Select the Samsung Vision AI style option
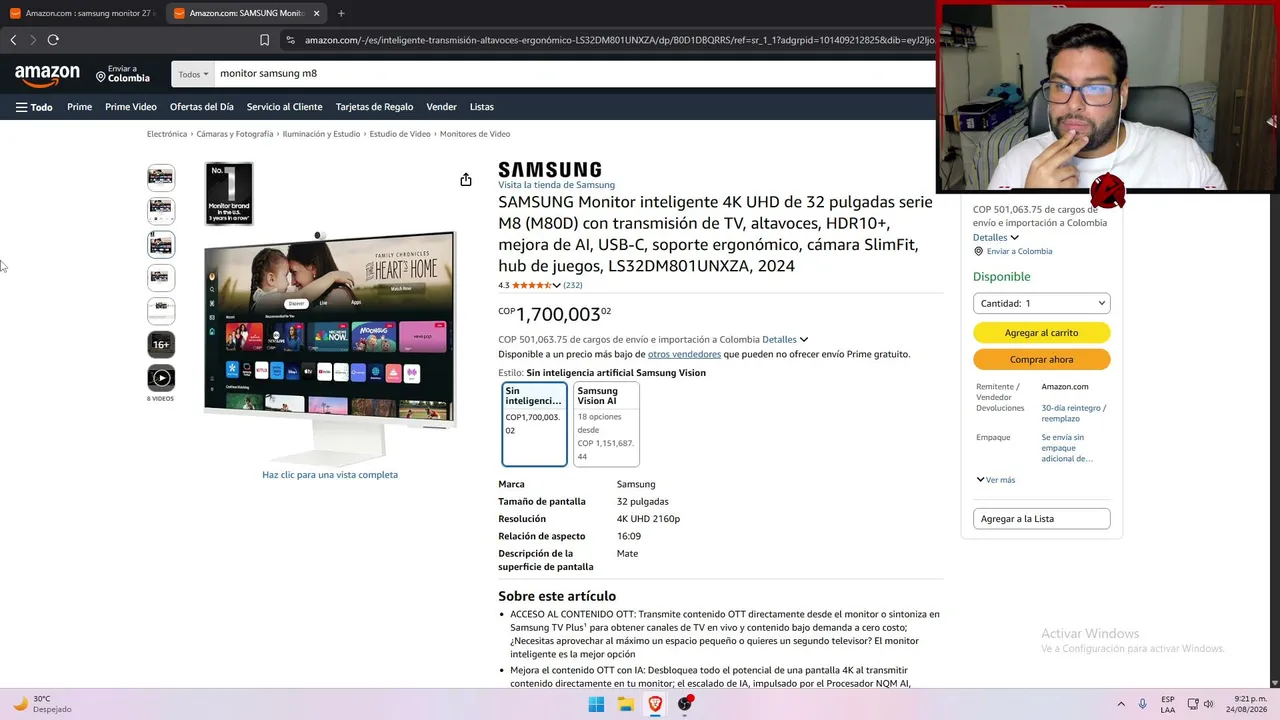Image resolution: width=1280 pixels, height=720 pixels. (606, 424)
